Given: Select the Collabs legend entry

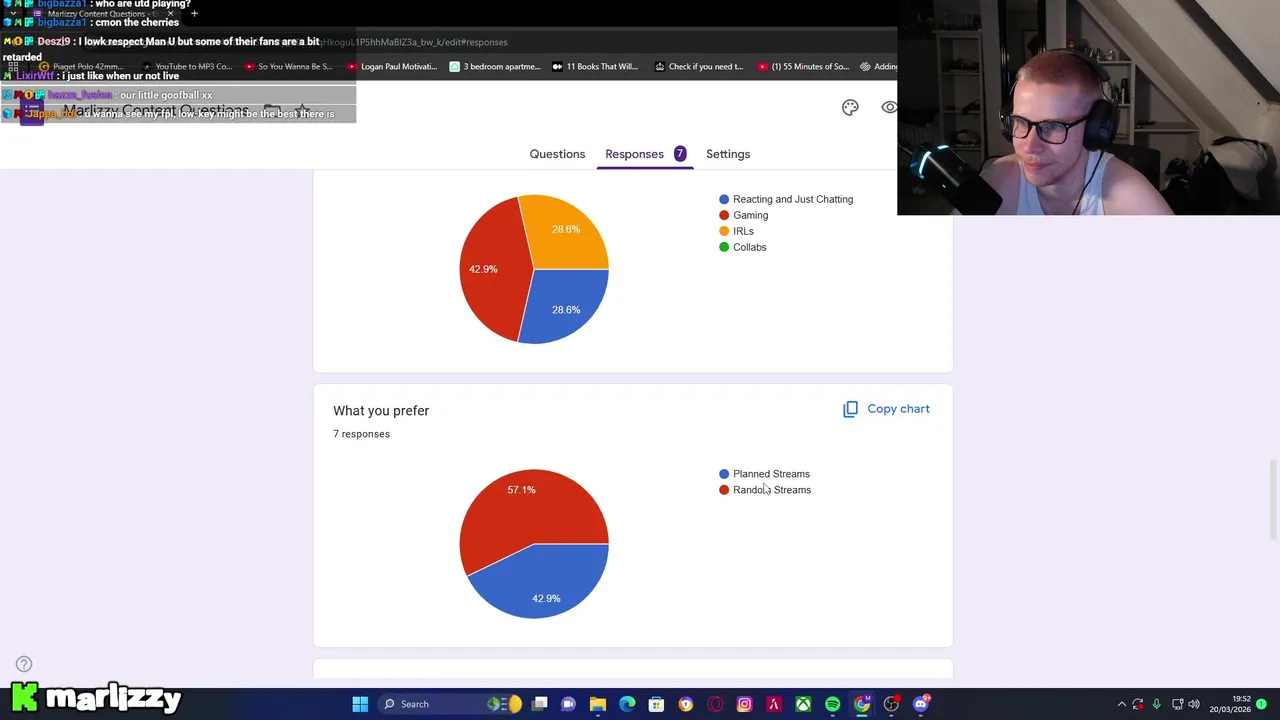Looking at the screenshot, I should (743, 247).
